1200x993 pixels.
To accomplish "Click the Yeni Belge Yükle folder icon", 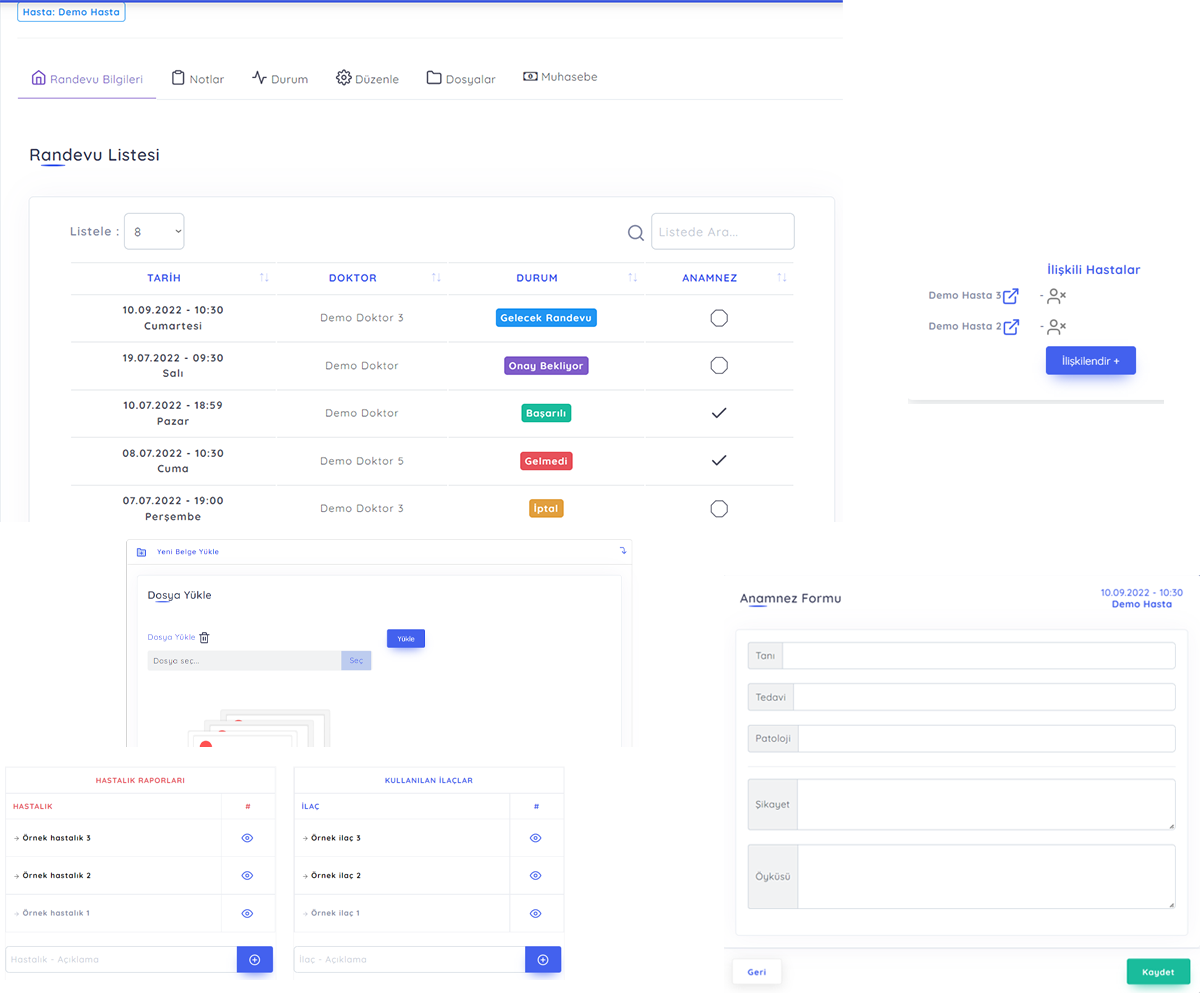I will pyautogui.click(x=141, y=552).
